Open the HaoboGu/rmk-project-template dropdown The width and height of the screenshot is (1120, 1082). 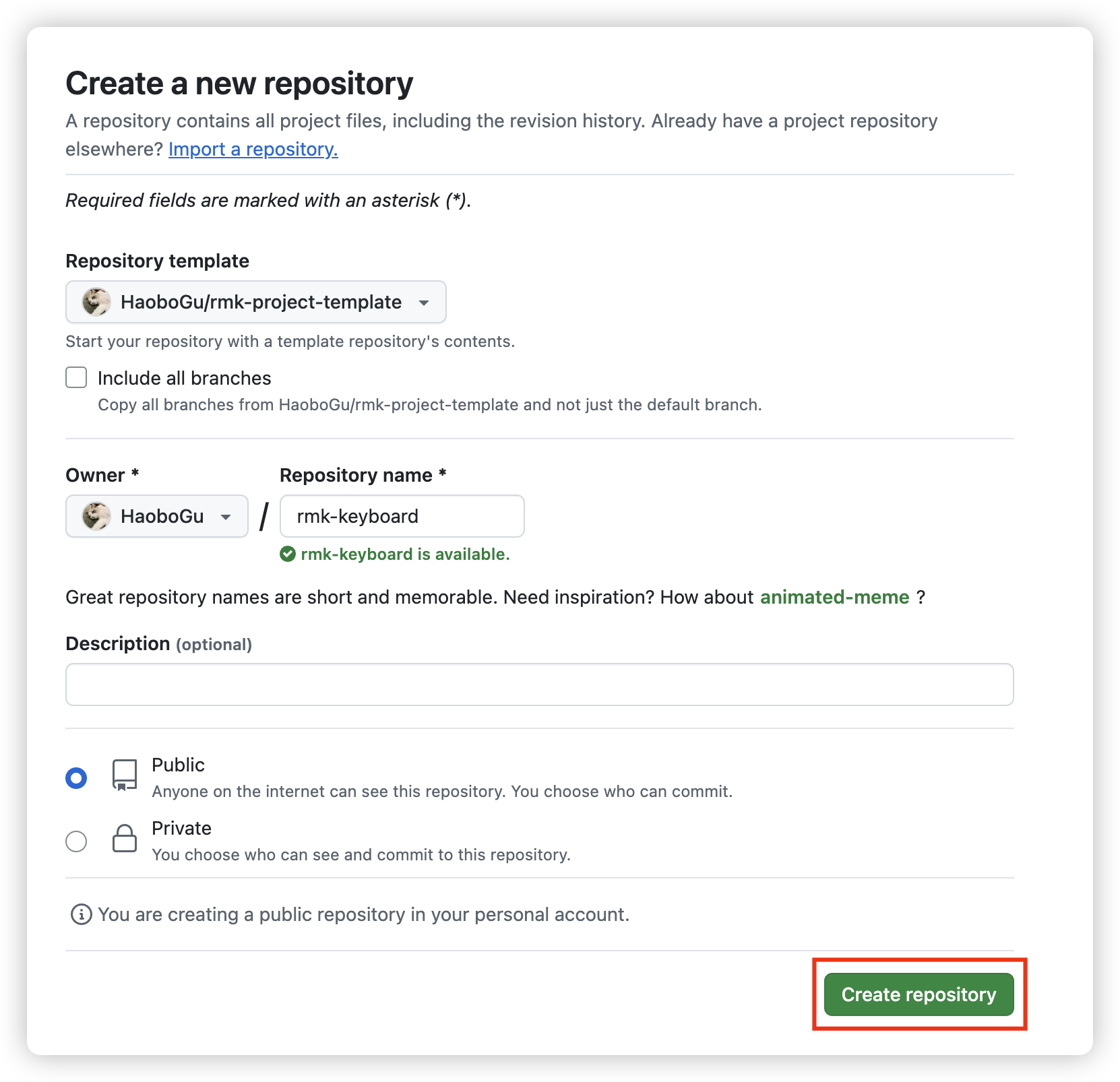(256, 302)
